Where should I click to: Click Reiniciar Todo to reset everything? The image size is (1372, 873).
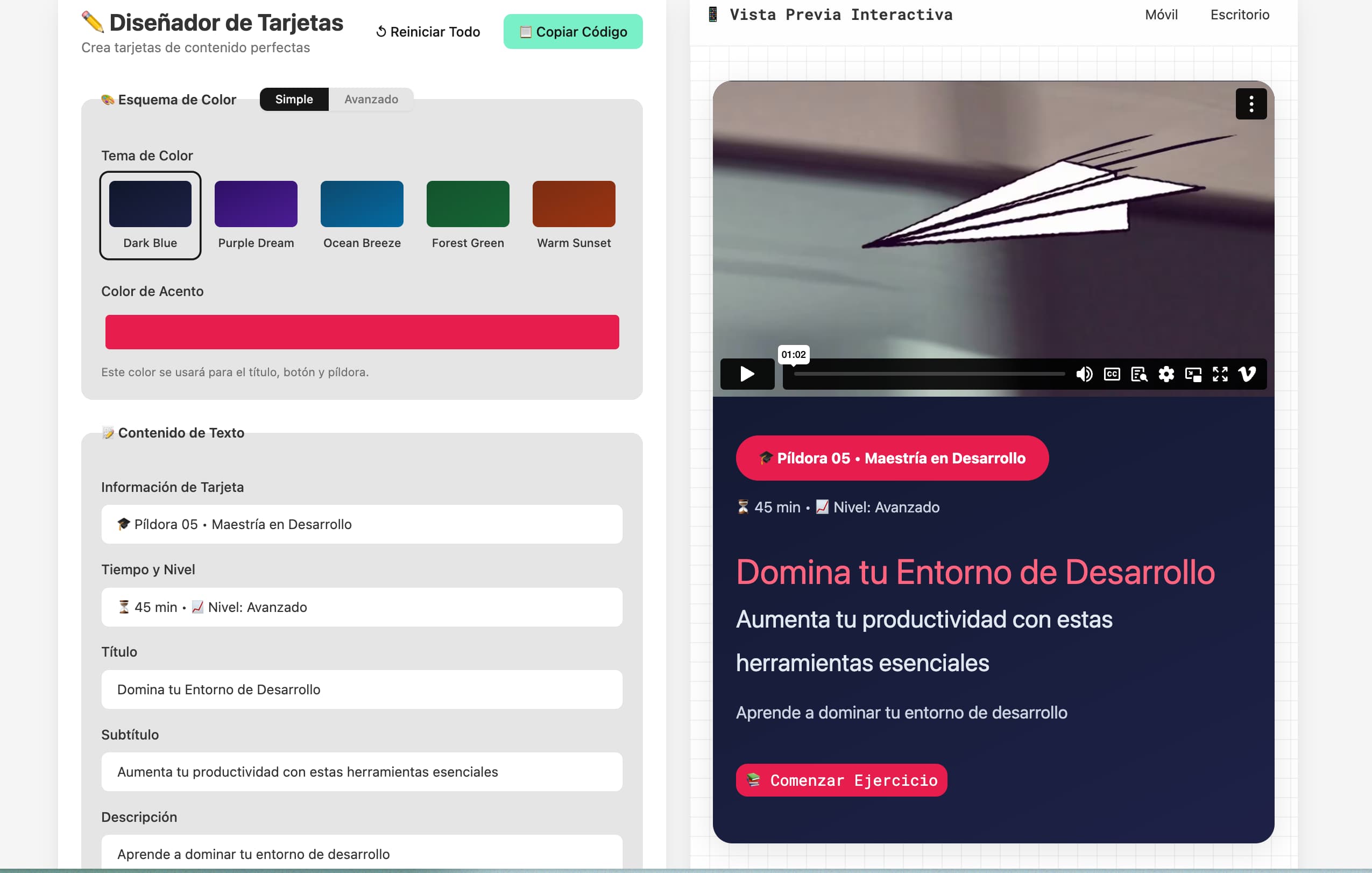point(428,31)
